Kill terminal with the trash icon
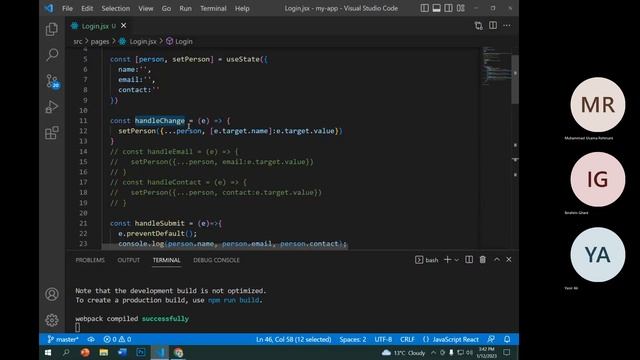This screenshot has width=640, height=360. (x=483, y=260)
